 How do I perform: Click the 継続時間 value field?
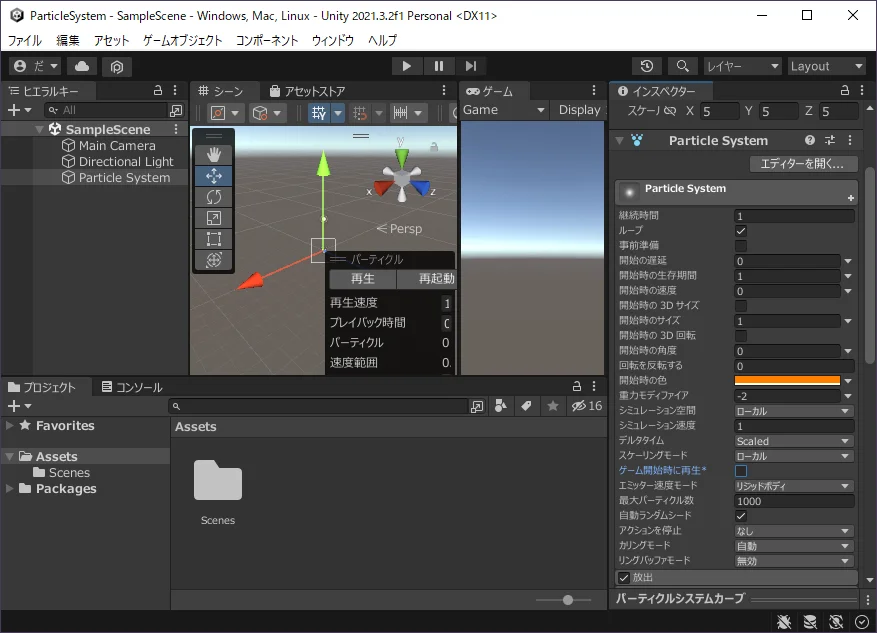(x=794, y=216)
